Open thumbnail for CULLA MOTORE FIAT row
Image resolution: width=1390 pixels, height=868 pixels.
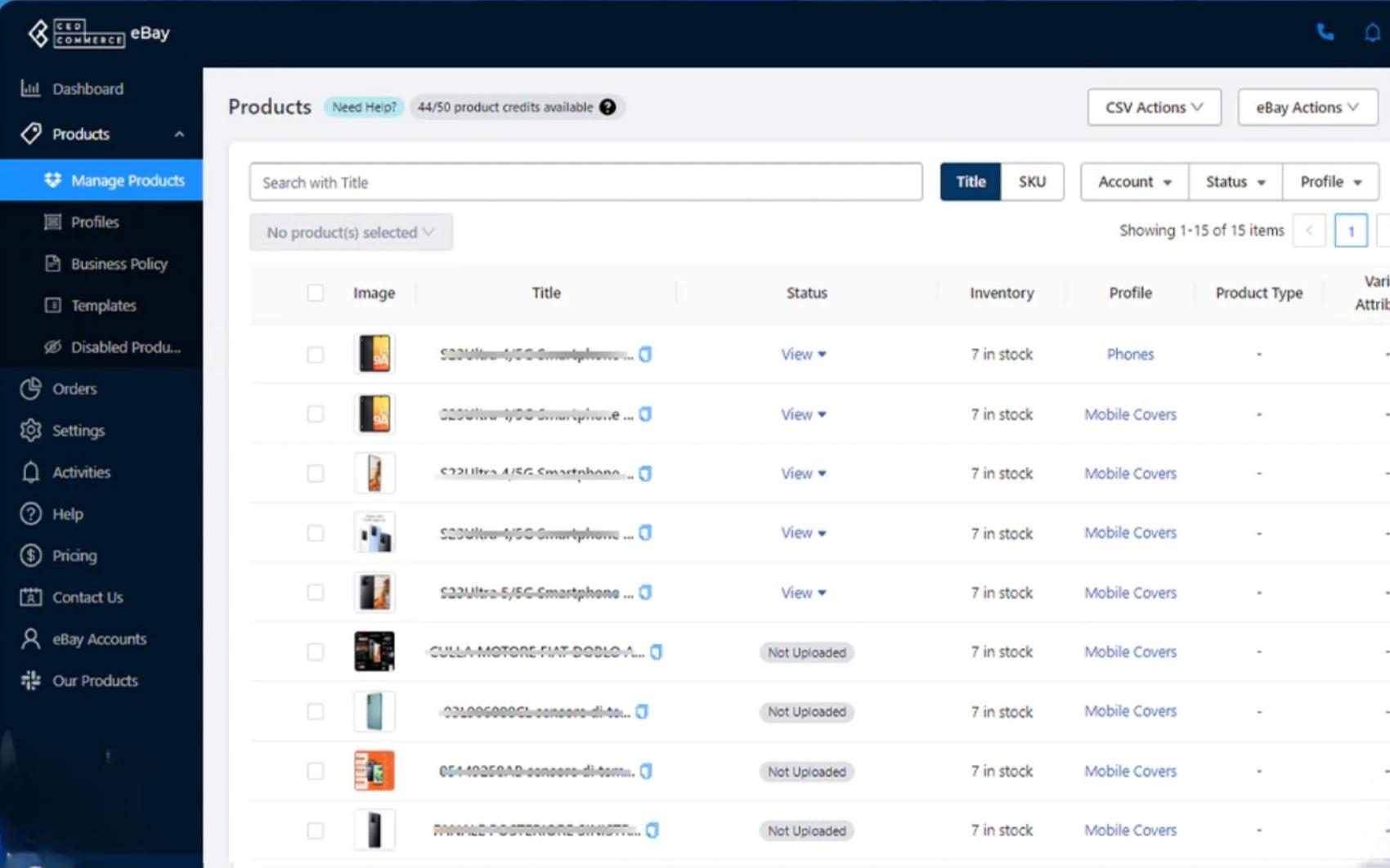tap(374, 651)
